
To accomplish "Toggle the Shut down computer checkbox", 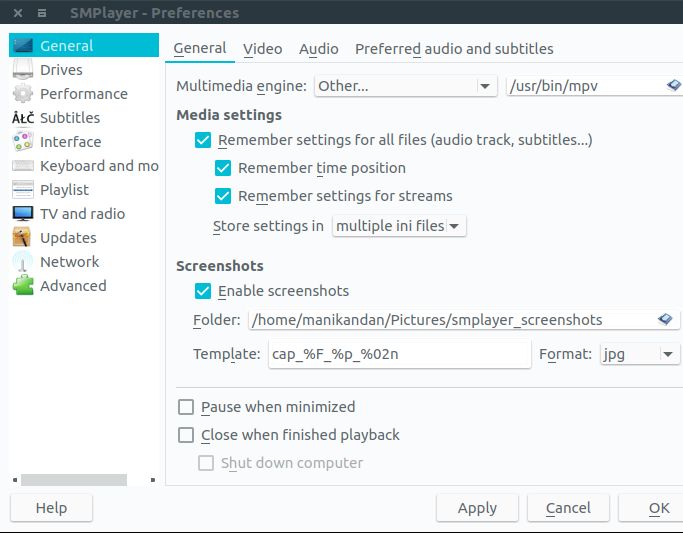I will 206,463.
